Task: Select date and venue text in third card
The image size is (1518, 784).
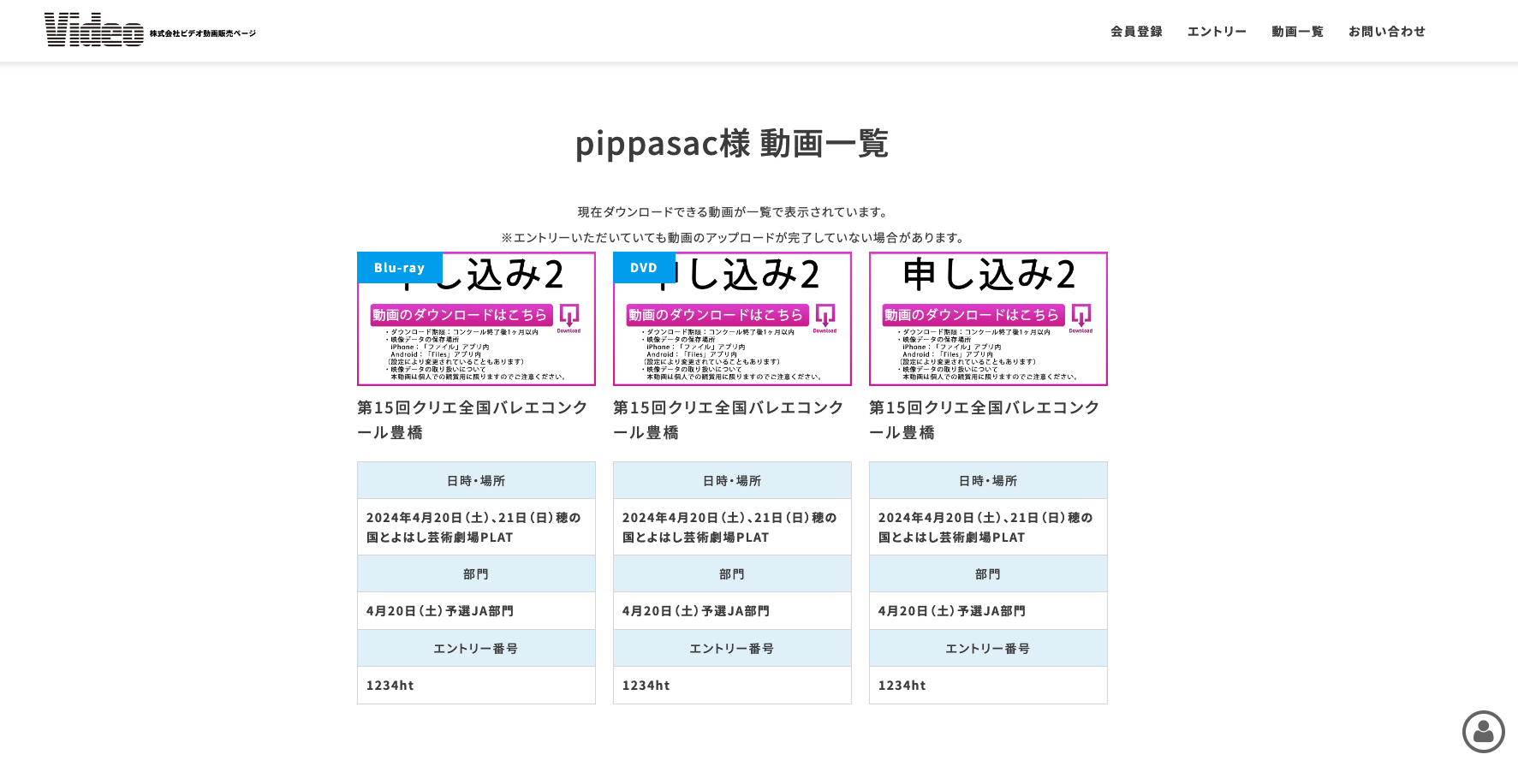Action: coord(985,527)
